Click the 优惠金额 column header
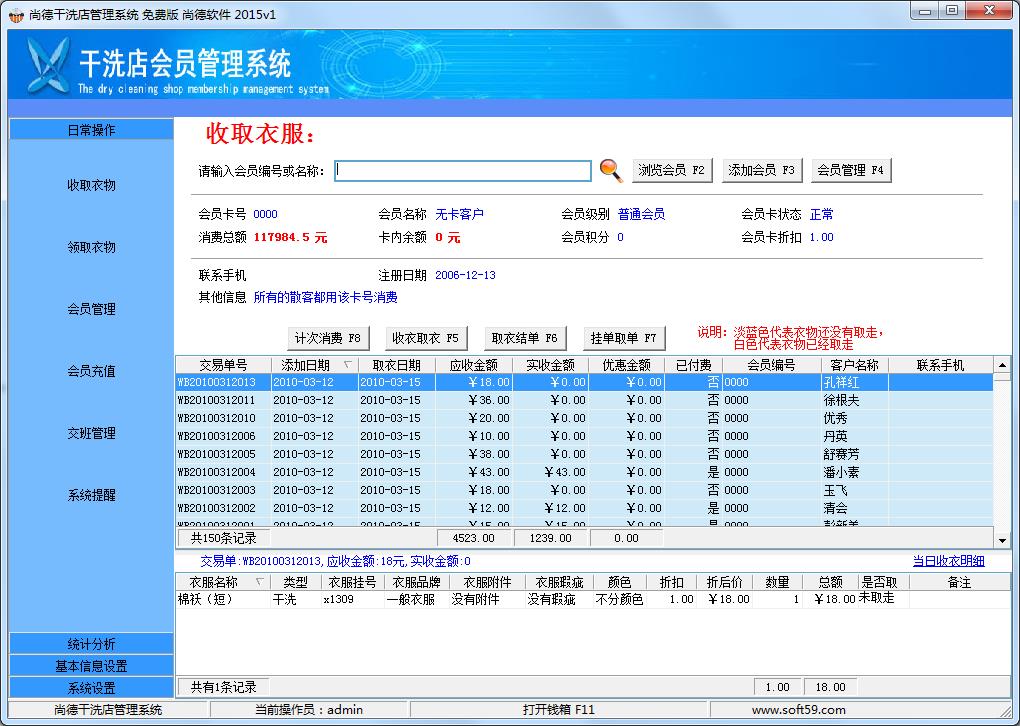1020x726 pixels. (x=626, y=365)
